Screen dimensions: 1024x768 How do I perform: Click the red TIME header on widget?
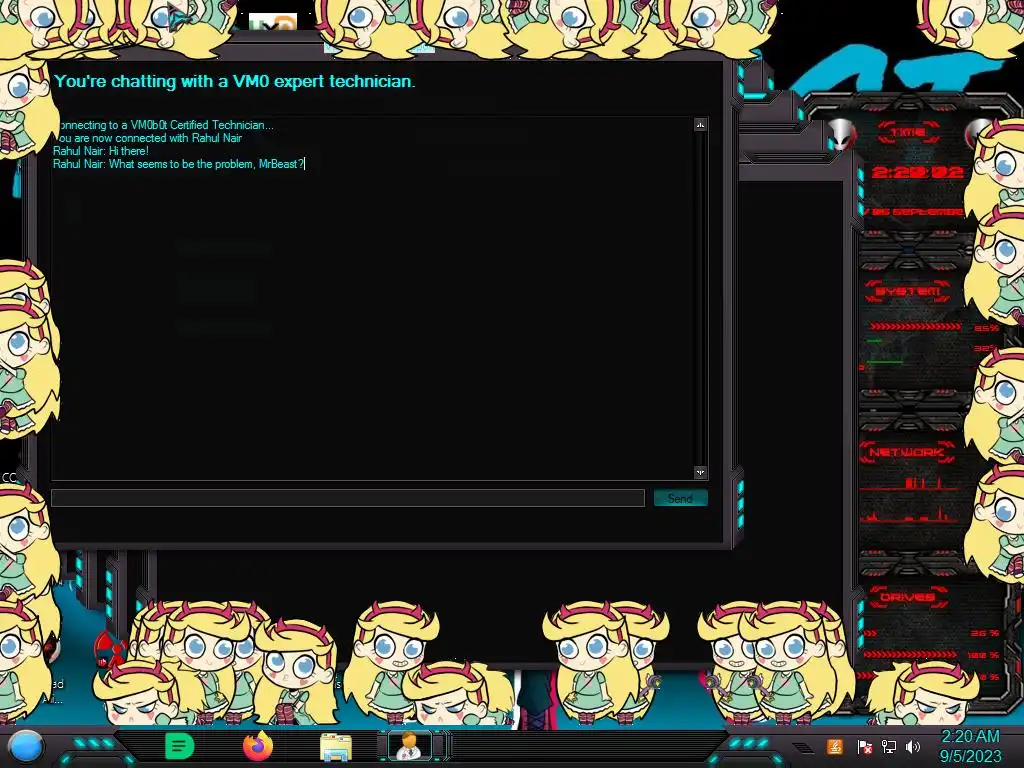coord(908,133)
